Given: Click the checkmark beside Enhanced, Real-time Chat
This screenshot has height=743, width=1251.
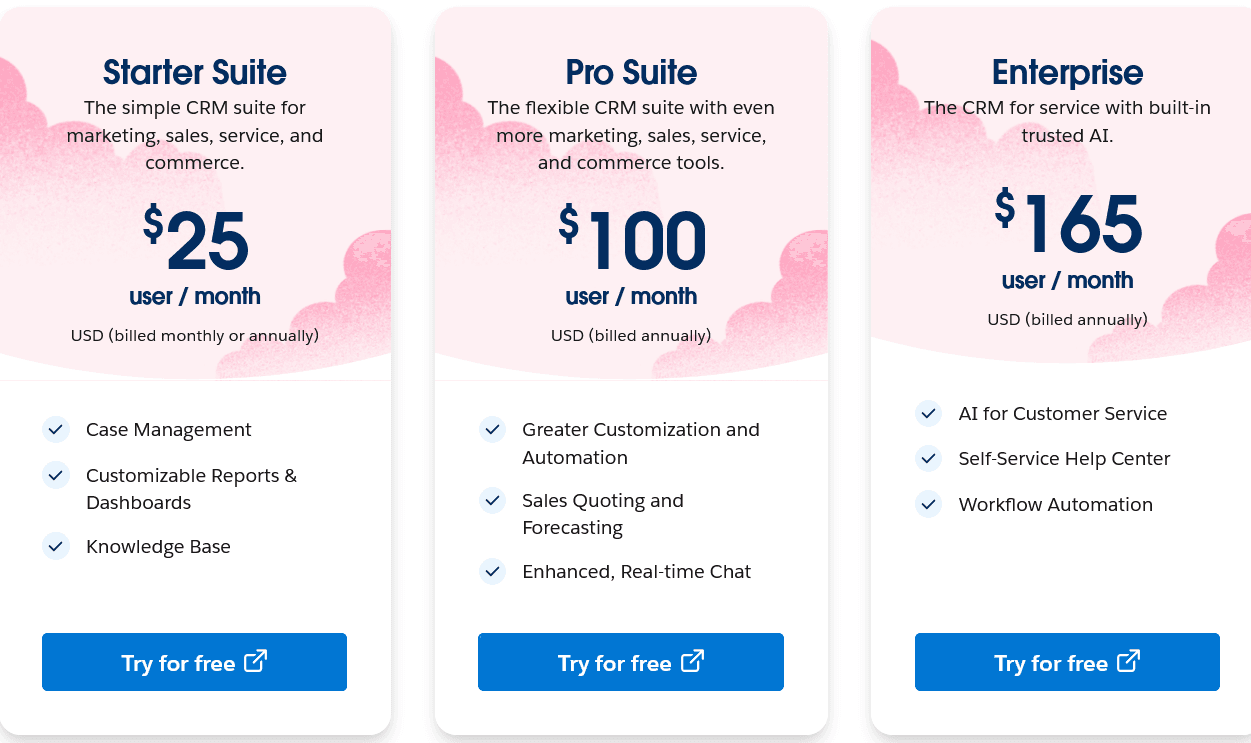Looking at the screenshot, I should click(x=491, y=571).
